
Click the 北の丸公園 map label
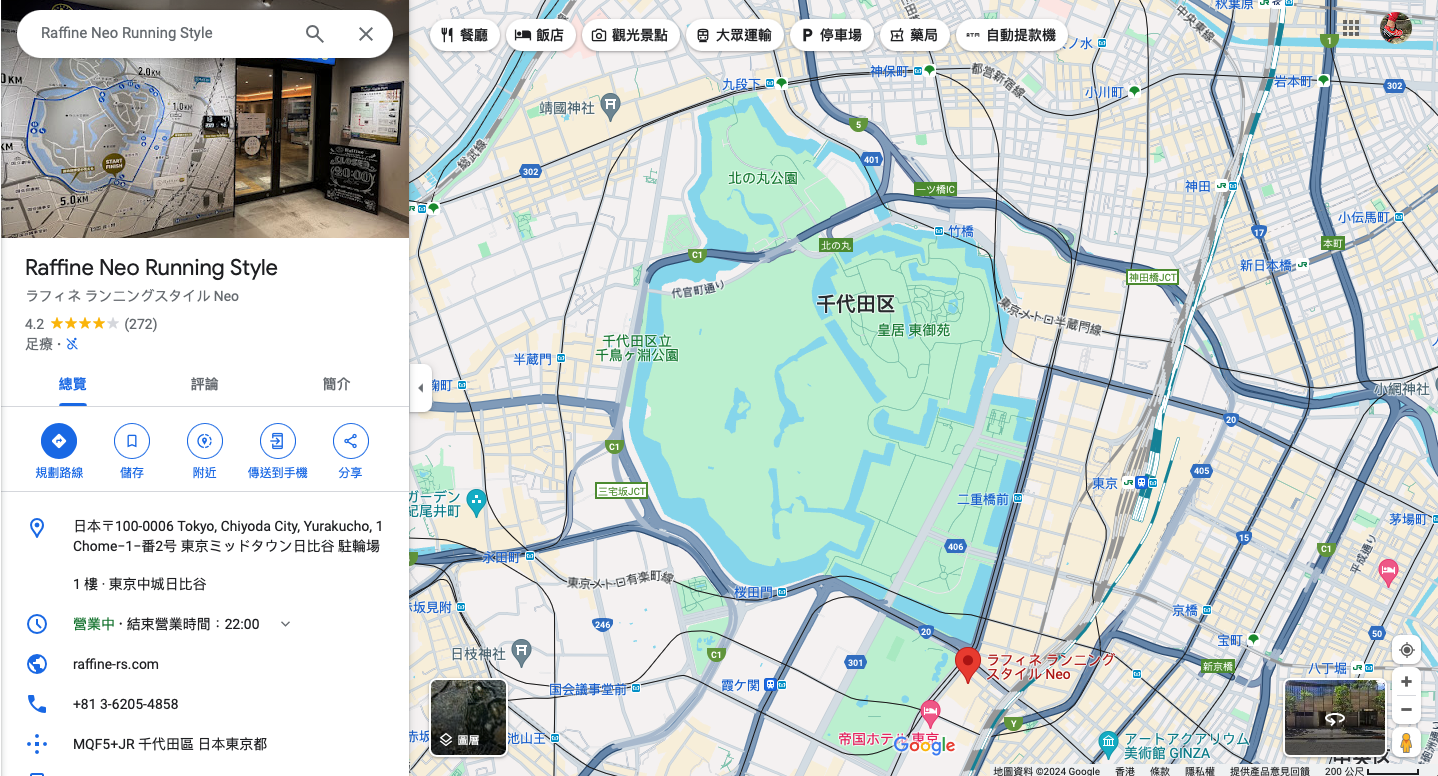tap(762, 178)
